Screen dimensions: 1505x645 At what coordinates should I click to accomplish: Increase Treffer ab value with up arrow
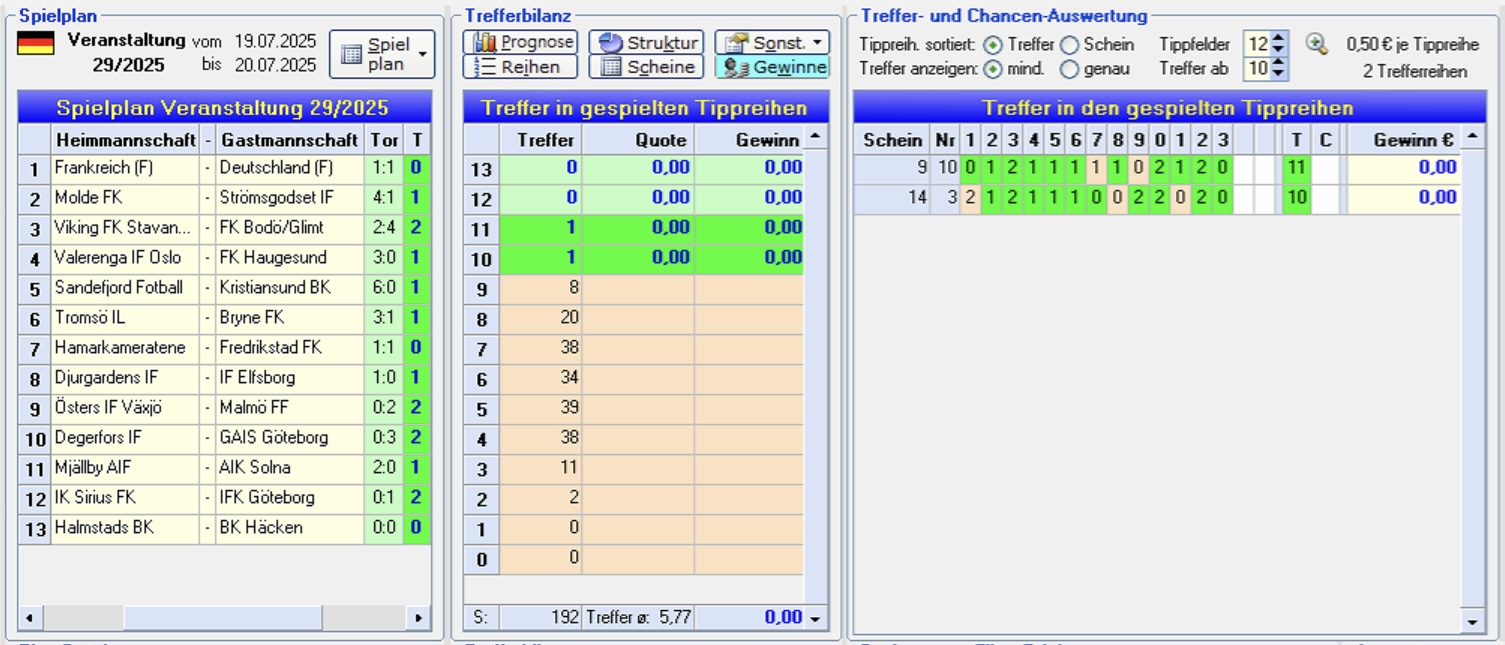(x=1279, y=63)
